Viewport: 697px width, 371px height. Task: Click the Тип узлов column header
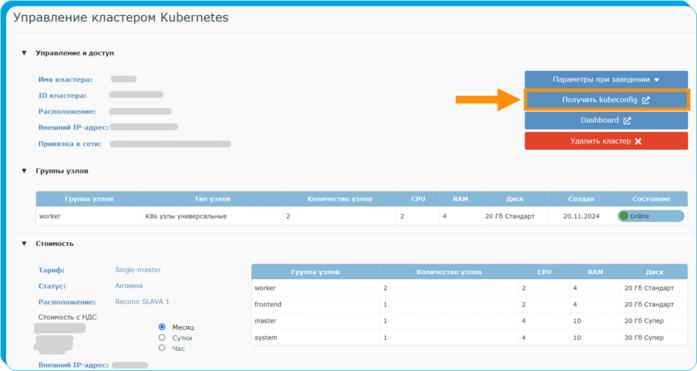click(212, 199)
